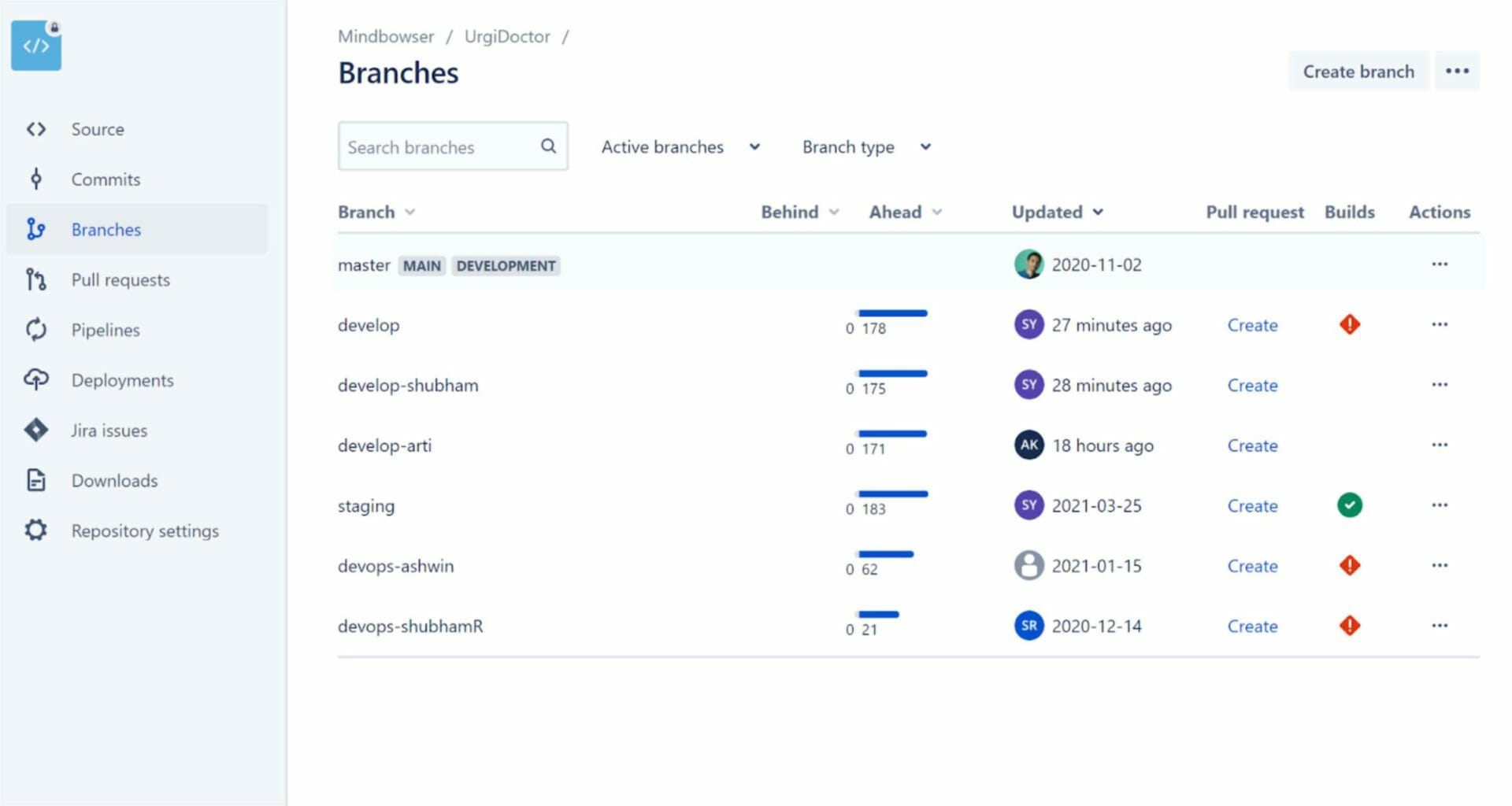Click the magnifier icon in Search branches
The height and width of the screenshot is (806, 1512).
coord(549,146)
